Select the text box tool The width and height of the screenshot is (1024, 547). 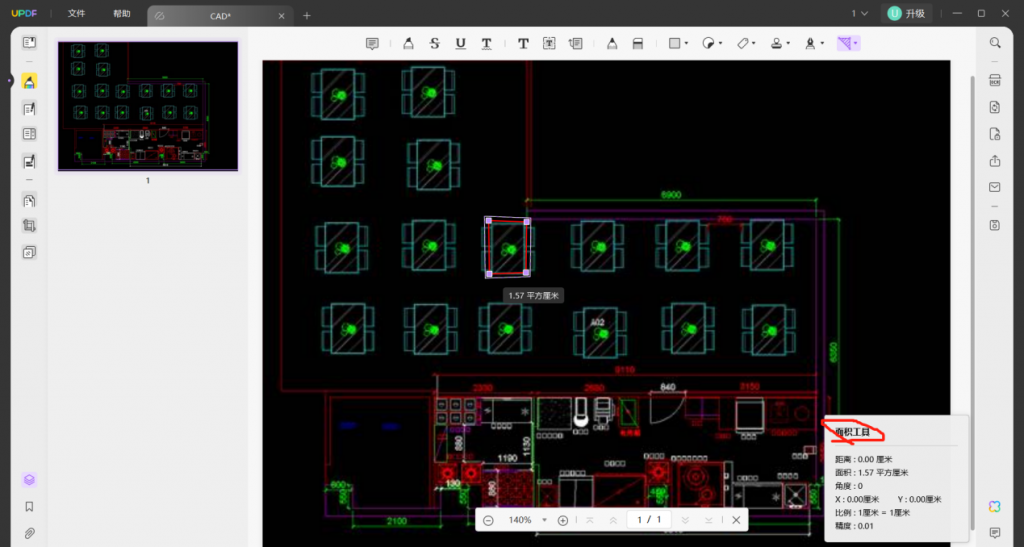pos(549,44)
